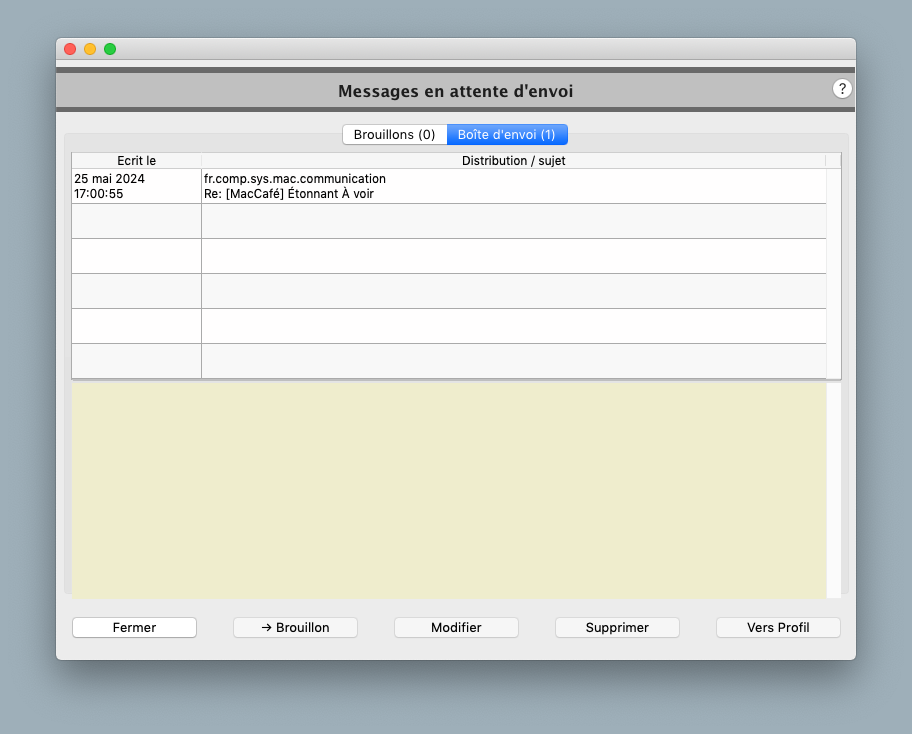This screenshot has width=912, height=734.
Task: Move message with → Brouillon button
Action: pyautogui.click(x=295, y=627)
